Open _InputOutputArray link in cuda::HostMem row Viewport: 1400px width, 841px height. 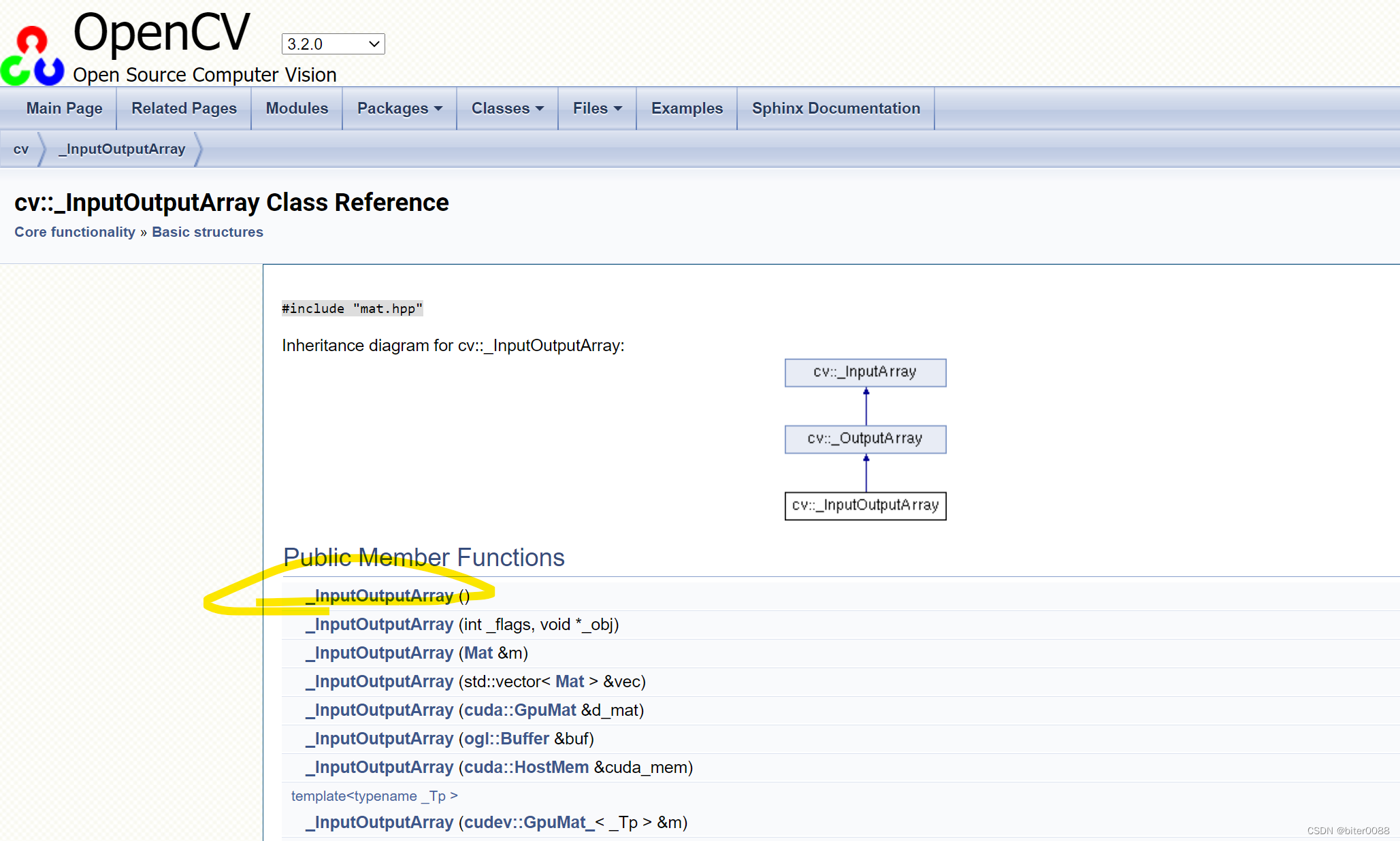(x=379, y=768)
